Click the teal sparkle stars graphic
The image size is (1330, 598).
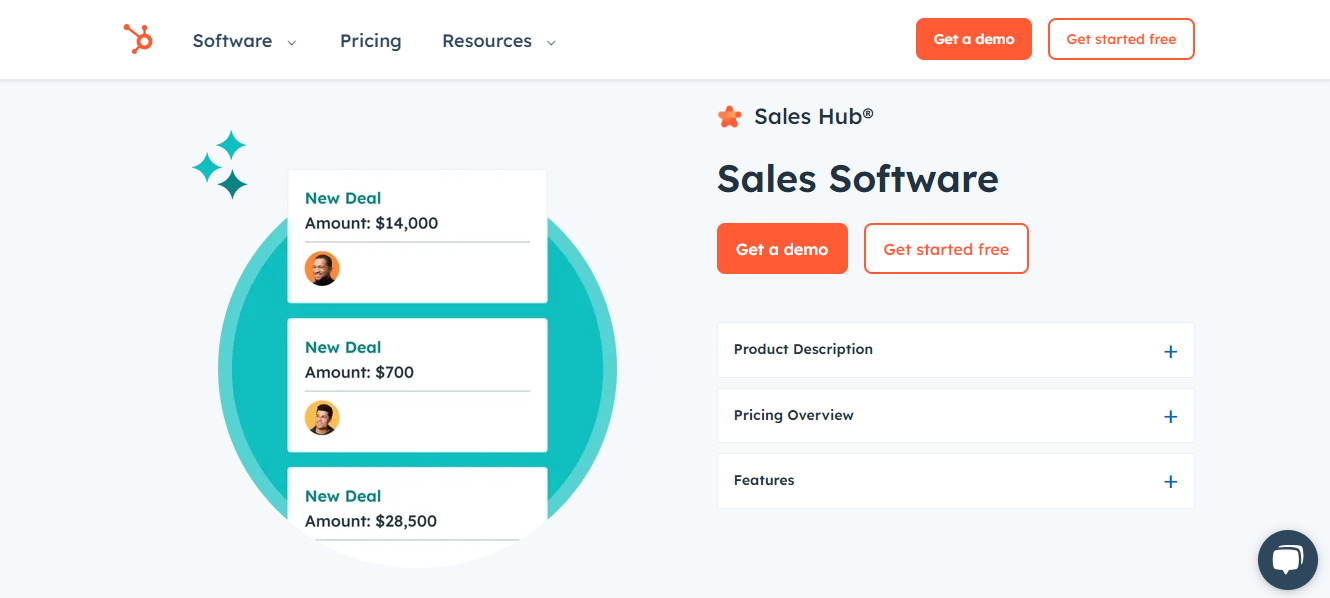pyautogui.click(x=221, y=164)
